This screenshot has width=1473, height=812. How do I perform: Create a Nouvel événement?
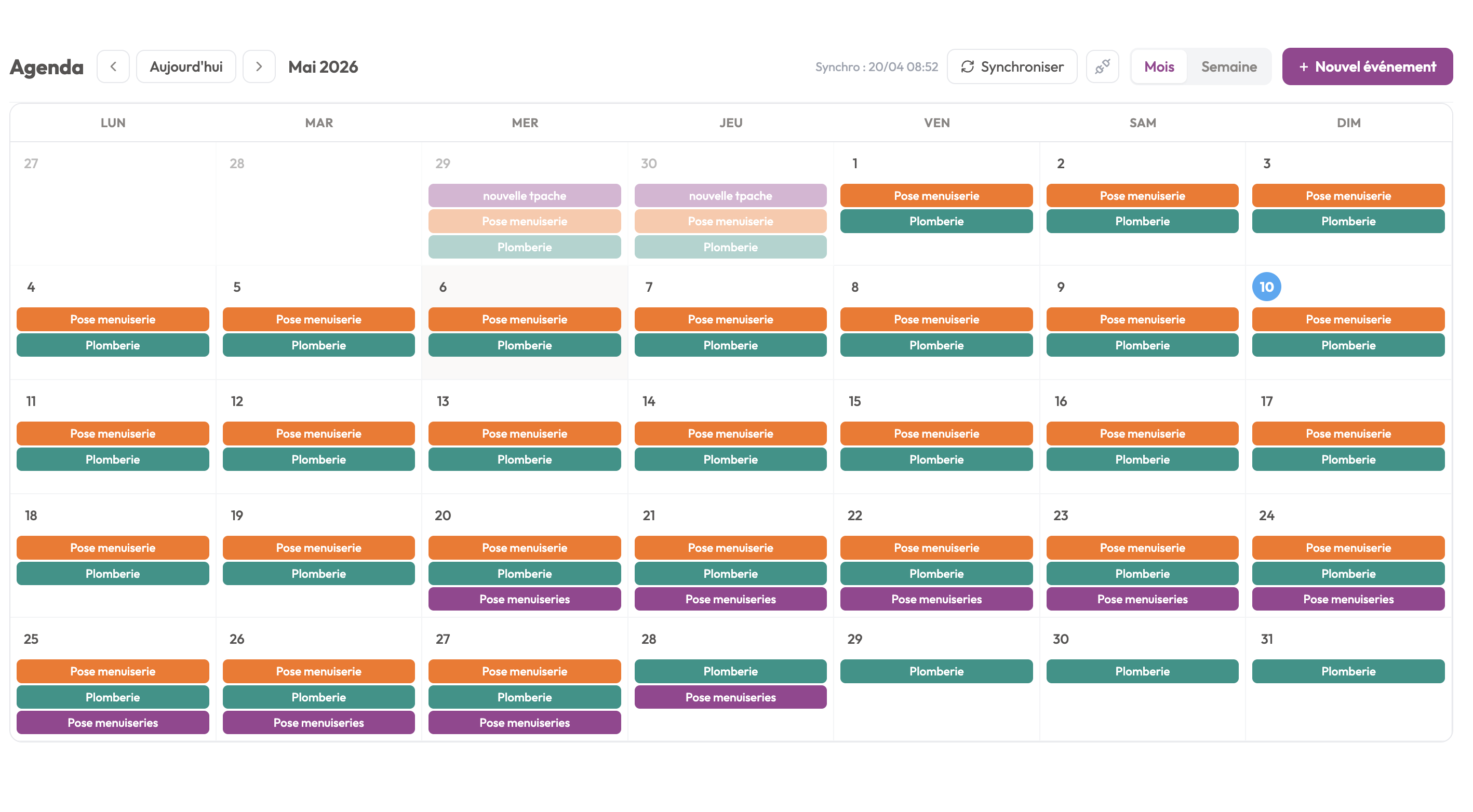[1367, 66]
